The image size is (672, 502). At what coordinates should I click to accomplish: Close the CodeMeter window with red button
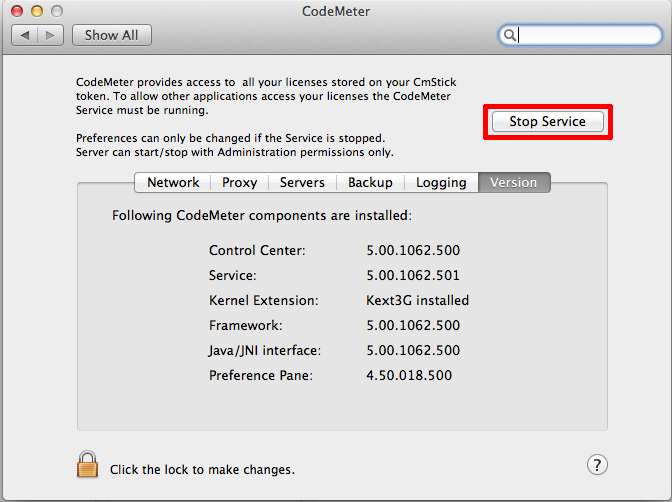tap(17, 11)
